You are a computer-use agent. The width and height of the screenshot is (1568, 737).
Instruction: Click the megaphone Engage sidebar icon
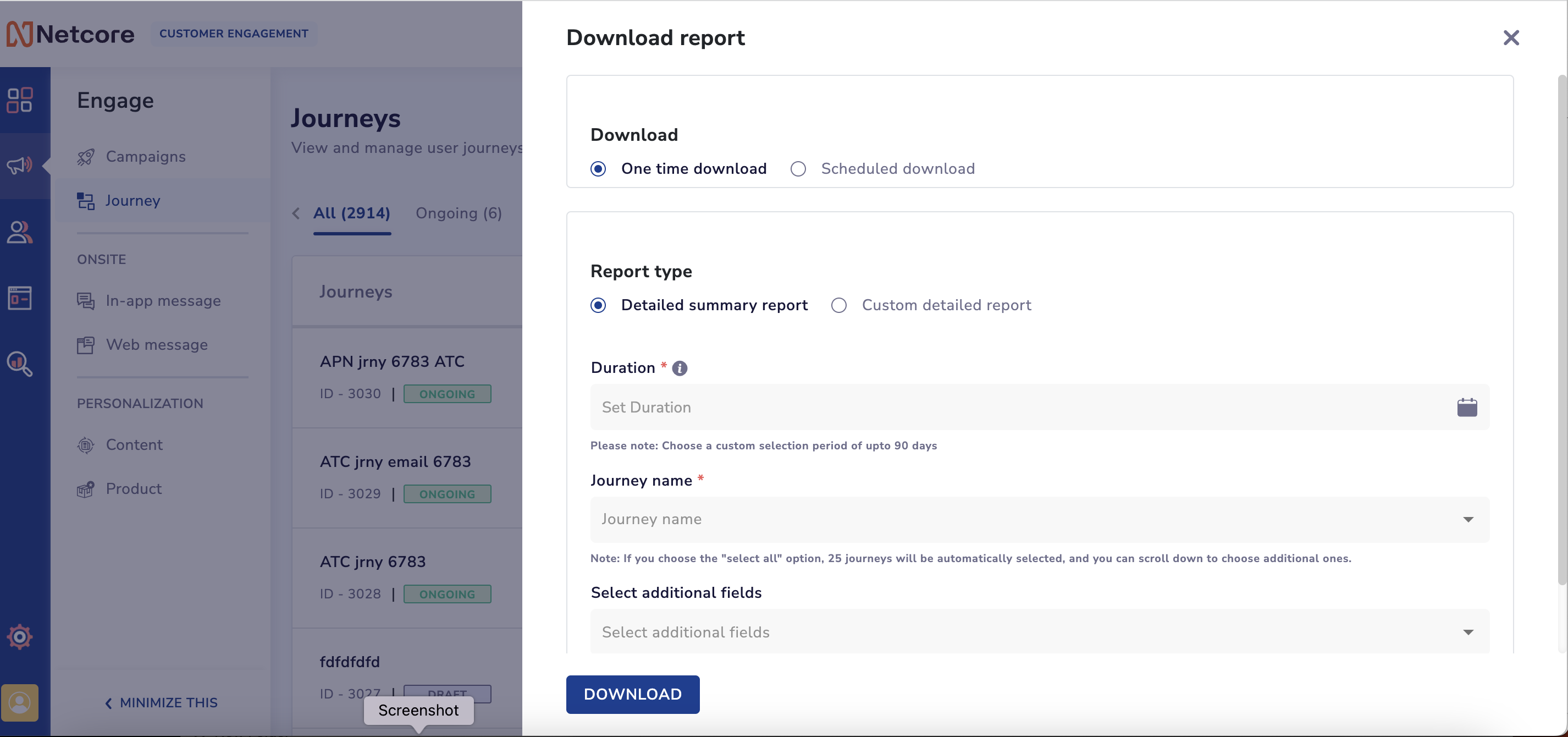[x=19, y=165]
